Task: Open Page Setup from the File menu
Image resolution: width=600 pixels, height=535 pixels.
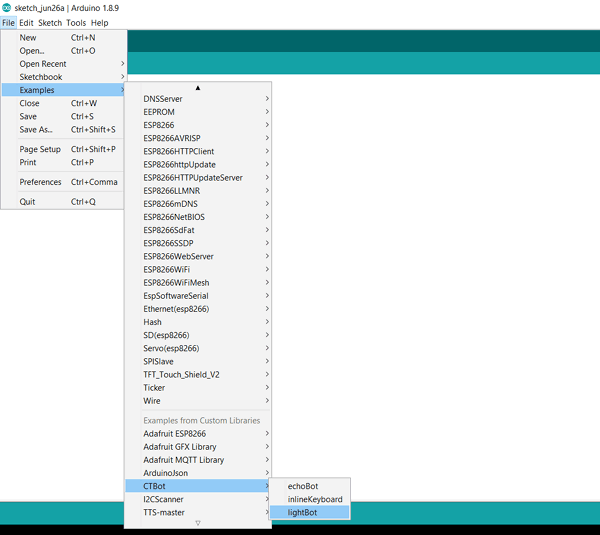Action: (x=63, y=149)
